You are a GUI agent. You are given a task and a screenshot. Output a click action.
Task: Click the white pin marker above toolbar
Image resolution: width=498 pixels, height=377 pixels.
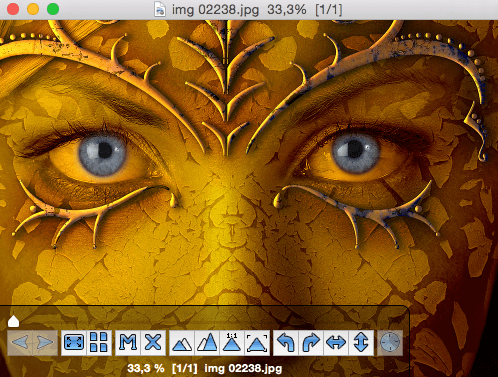point(13,321)
